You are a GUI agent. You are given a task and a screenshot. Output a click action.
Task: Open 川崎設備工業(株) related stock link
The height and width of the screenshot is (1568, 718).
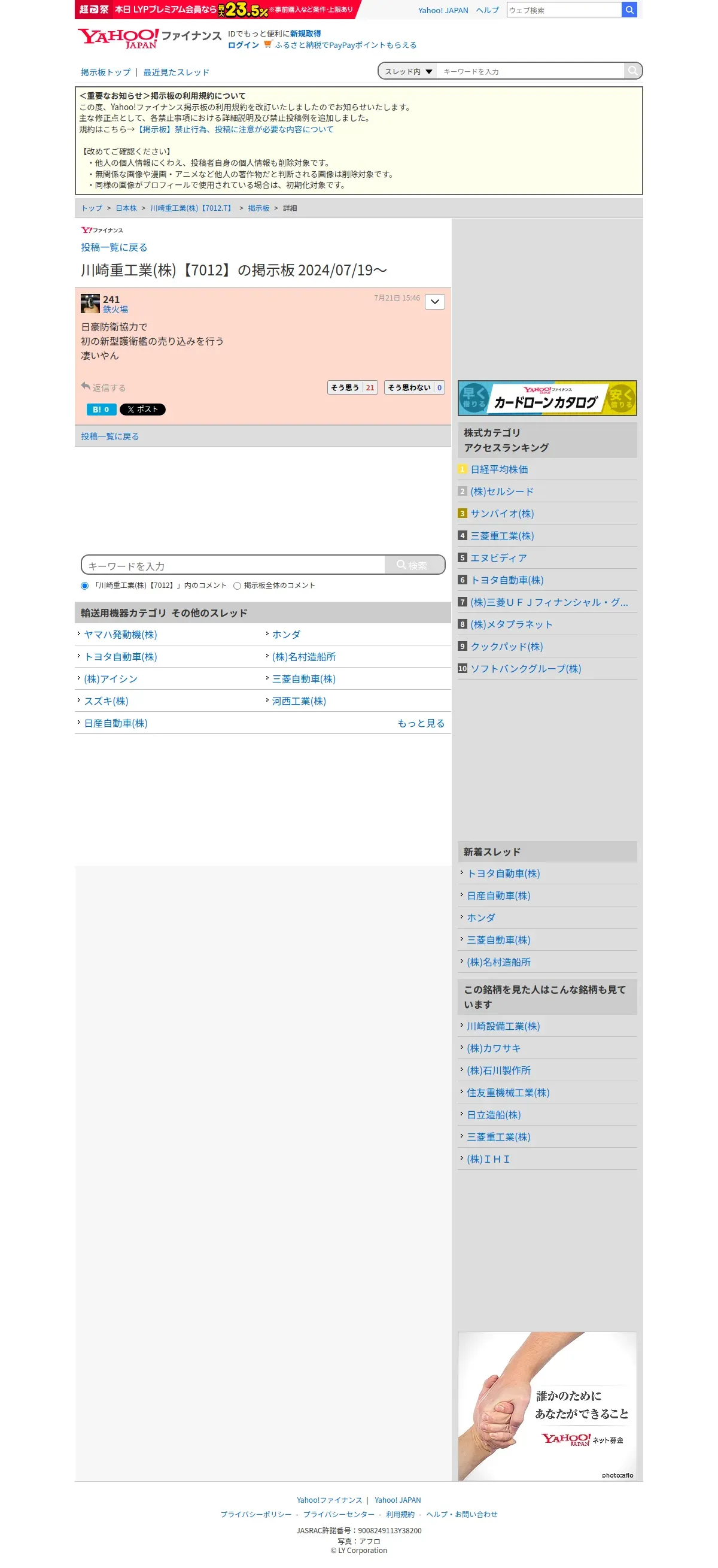pos(503,1026)
